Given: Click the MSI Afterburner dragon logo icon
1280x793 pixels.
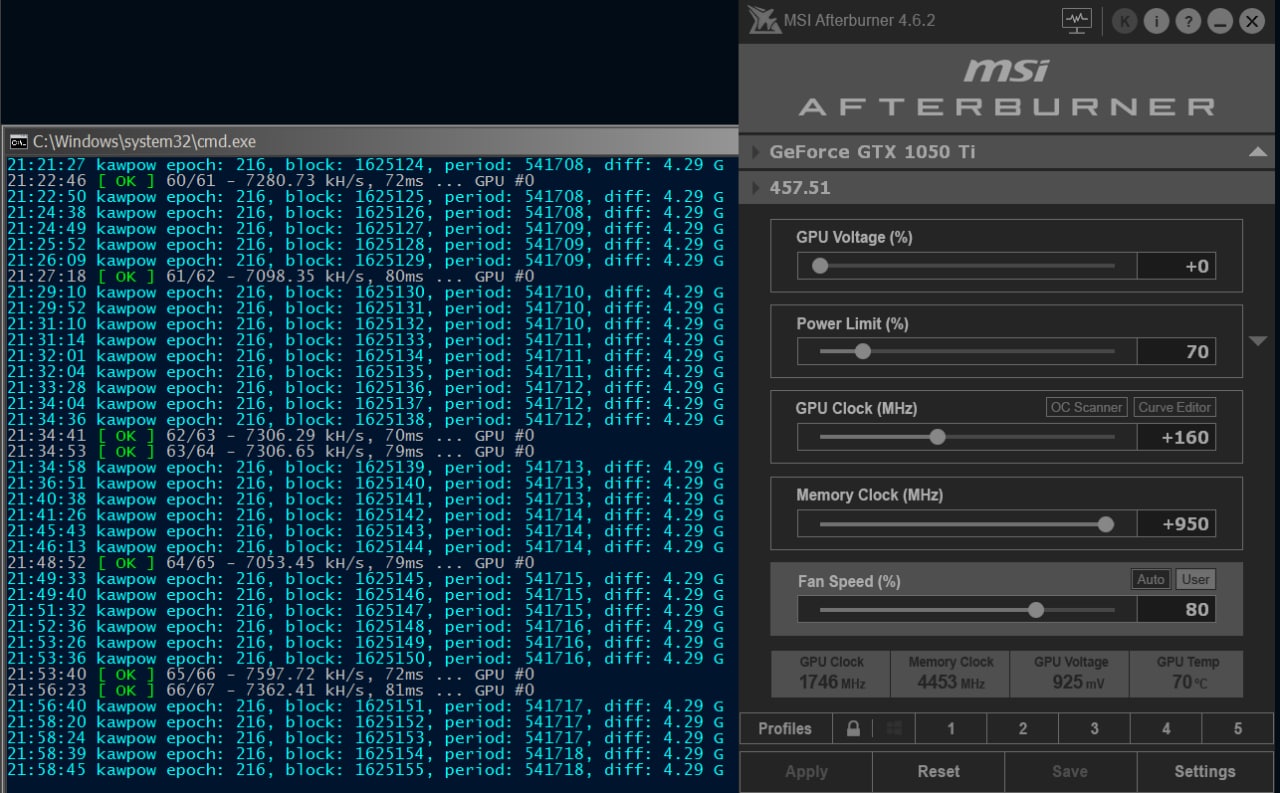Looking at the screenshot, I should [765, 20].
